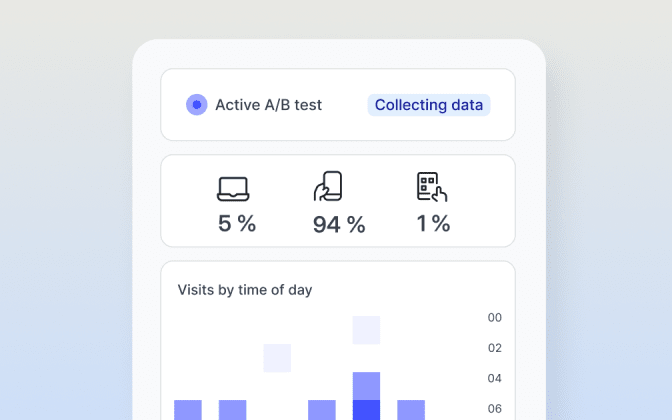Click the 00 hour axis label
This screenshot has height=420, width=672.
[495, 318]
